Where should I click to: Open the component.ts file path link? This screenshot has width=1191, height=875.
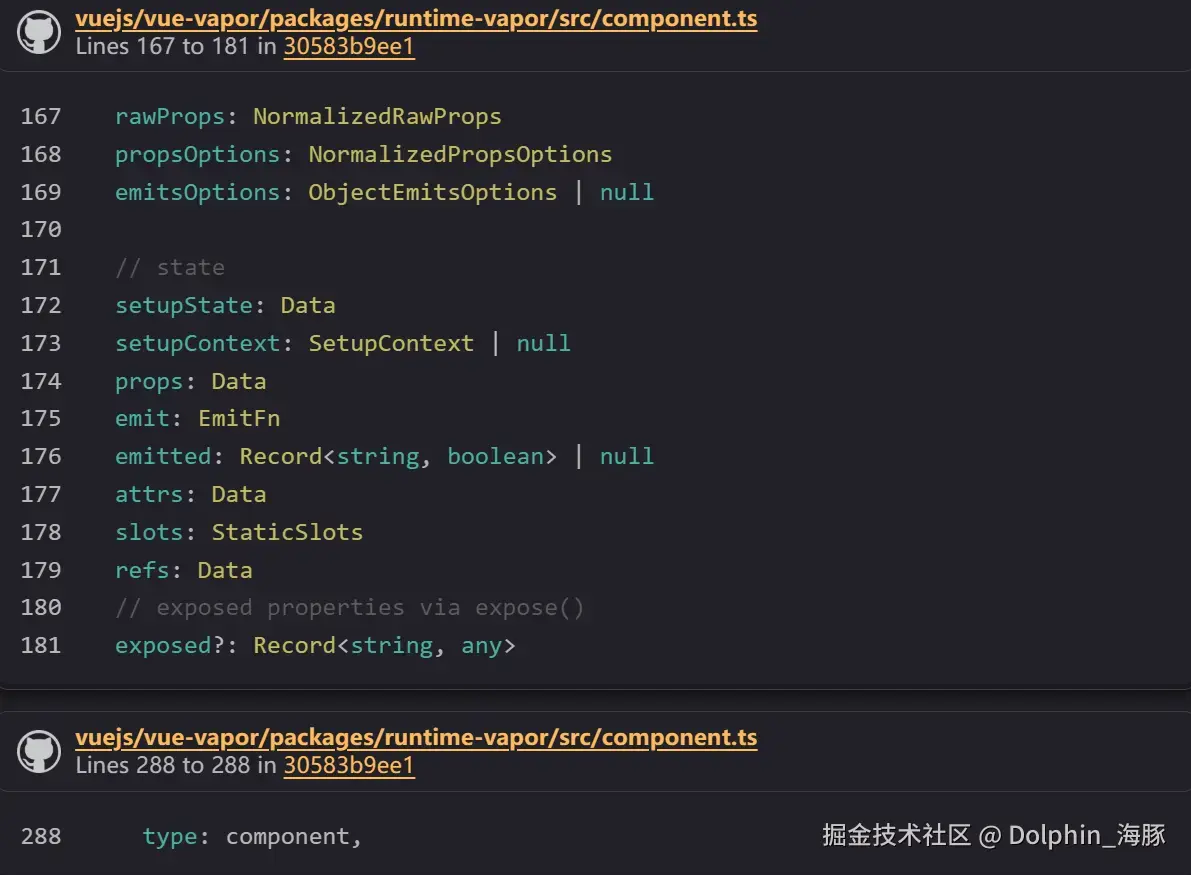pyautogui.click(x=416, y=18)
